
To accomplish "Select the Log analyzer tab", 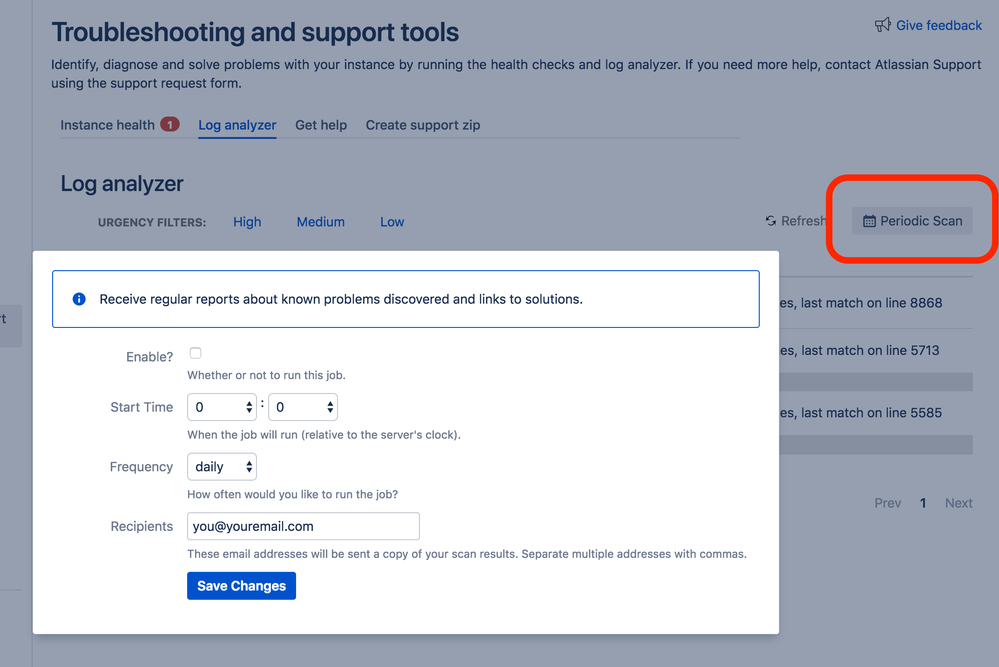I will [237, 125].
